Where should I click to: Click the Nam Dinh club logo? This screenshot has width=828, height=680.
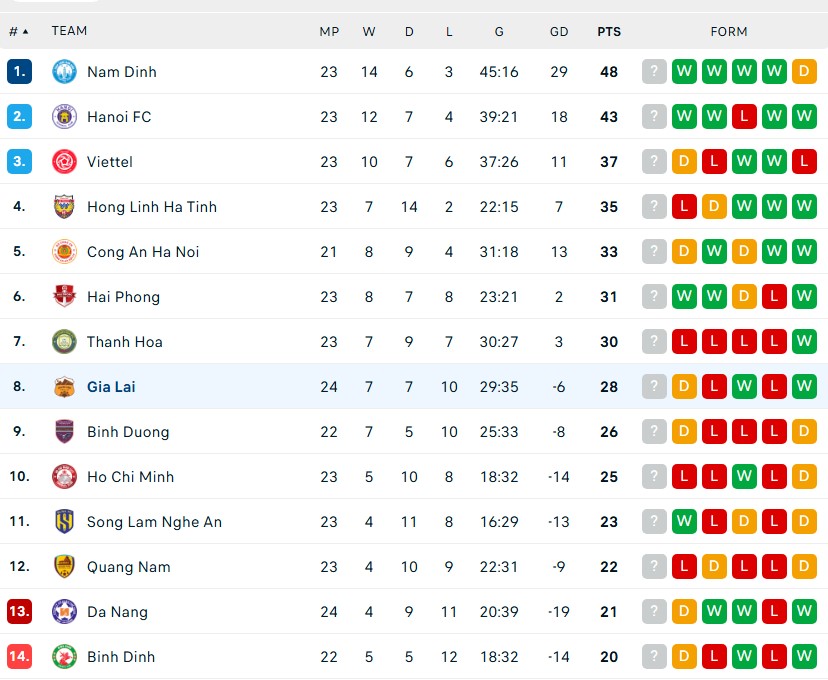click(64, 72)
